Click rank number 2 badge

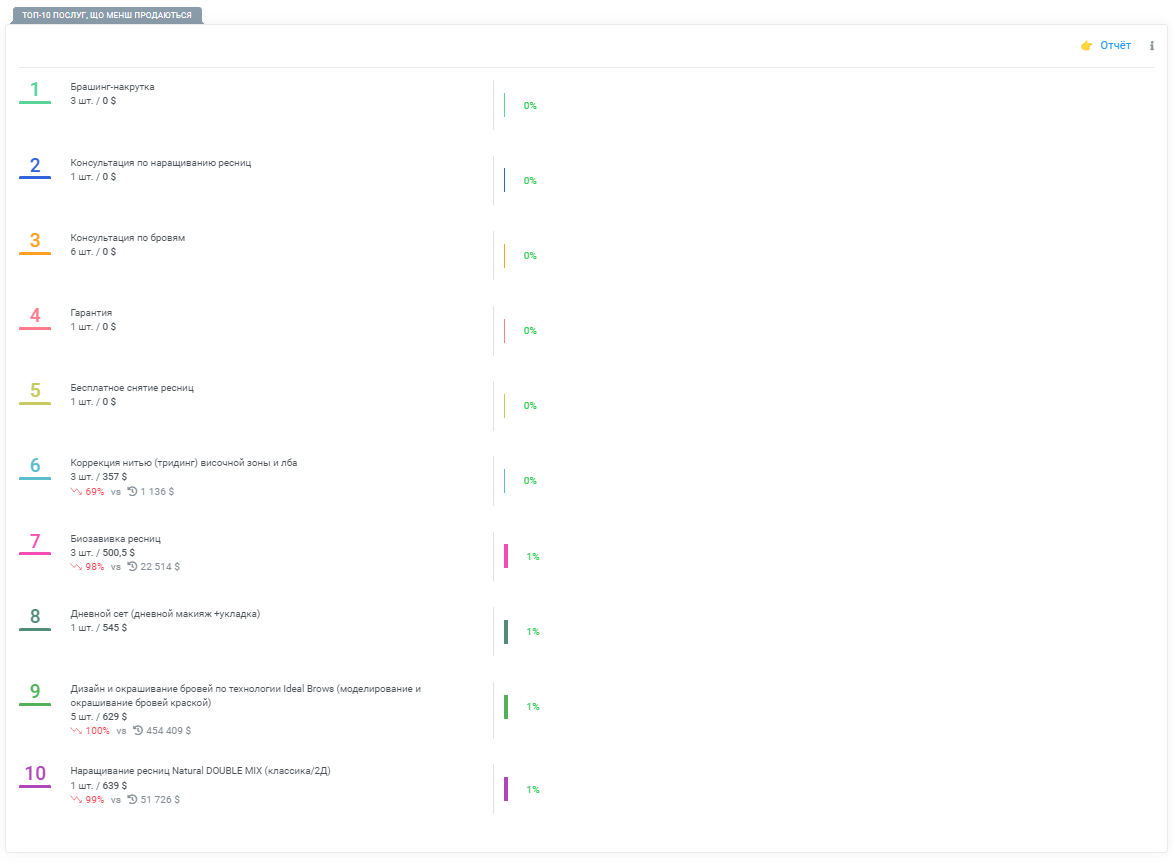click(34, 166)
